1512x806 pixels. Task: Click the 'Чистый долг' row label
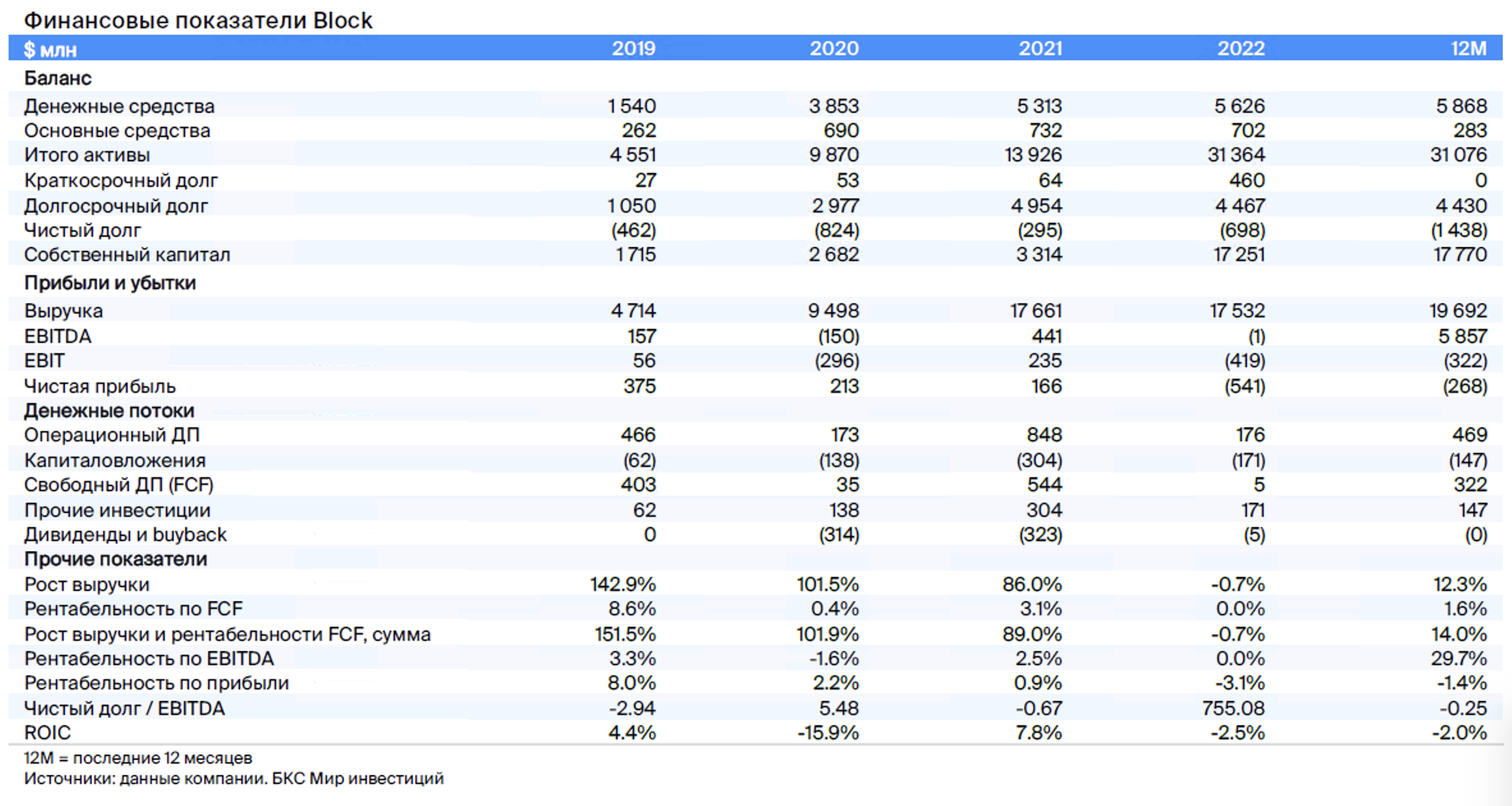point(83,230)
